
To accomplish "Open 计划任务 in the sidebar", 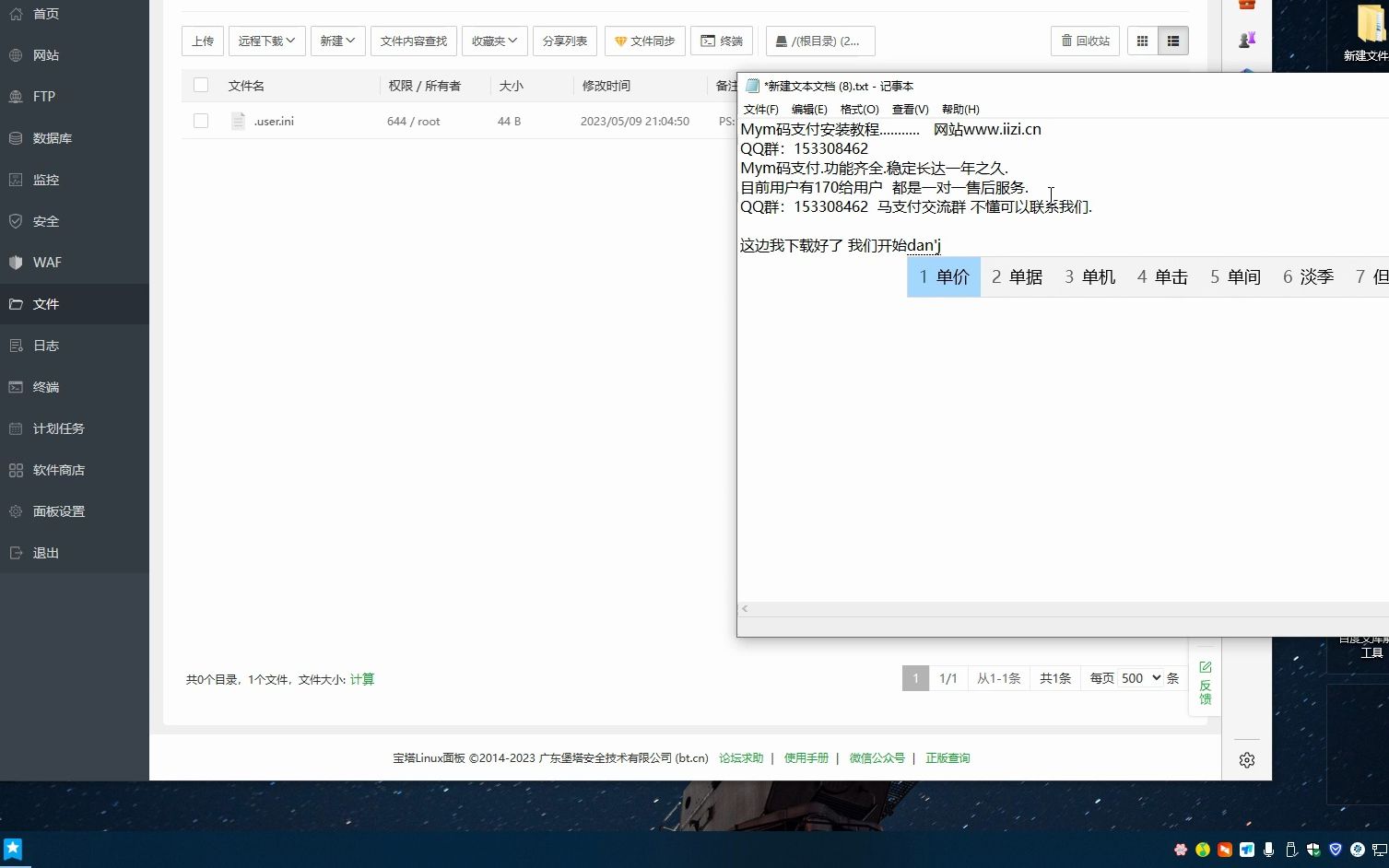I will coord(74,428).
